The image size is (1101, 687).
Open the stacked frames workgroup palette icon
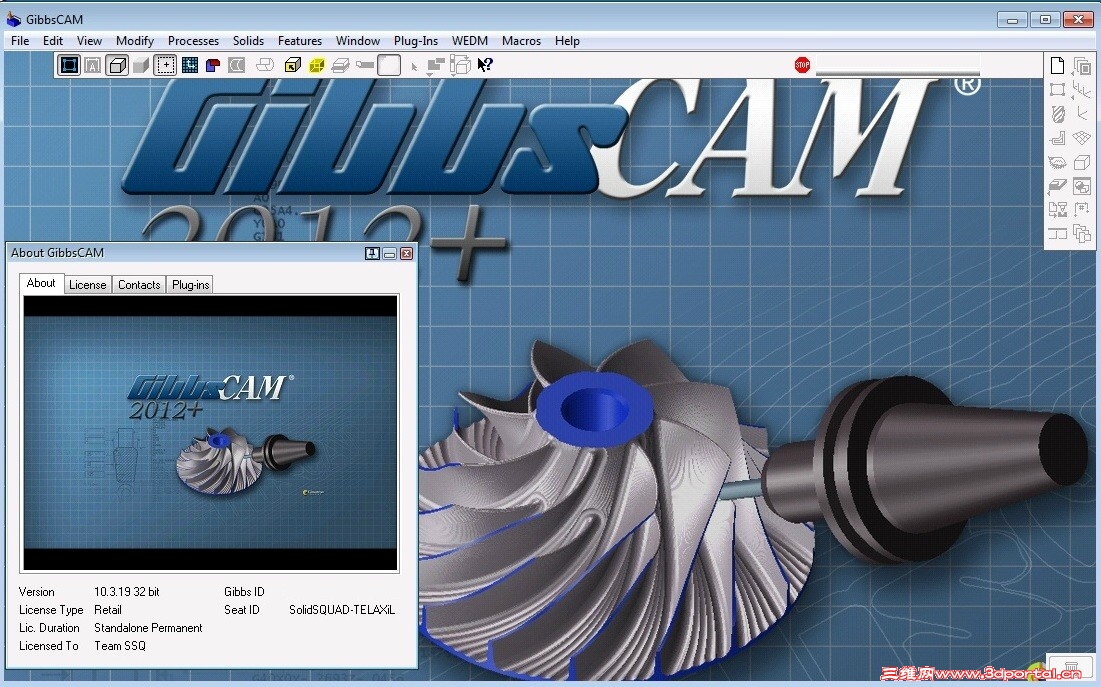(x=1082, y=66)
